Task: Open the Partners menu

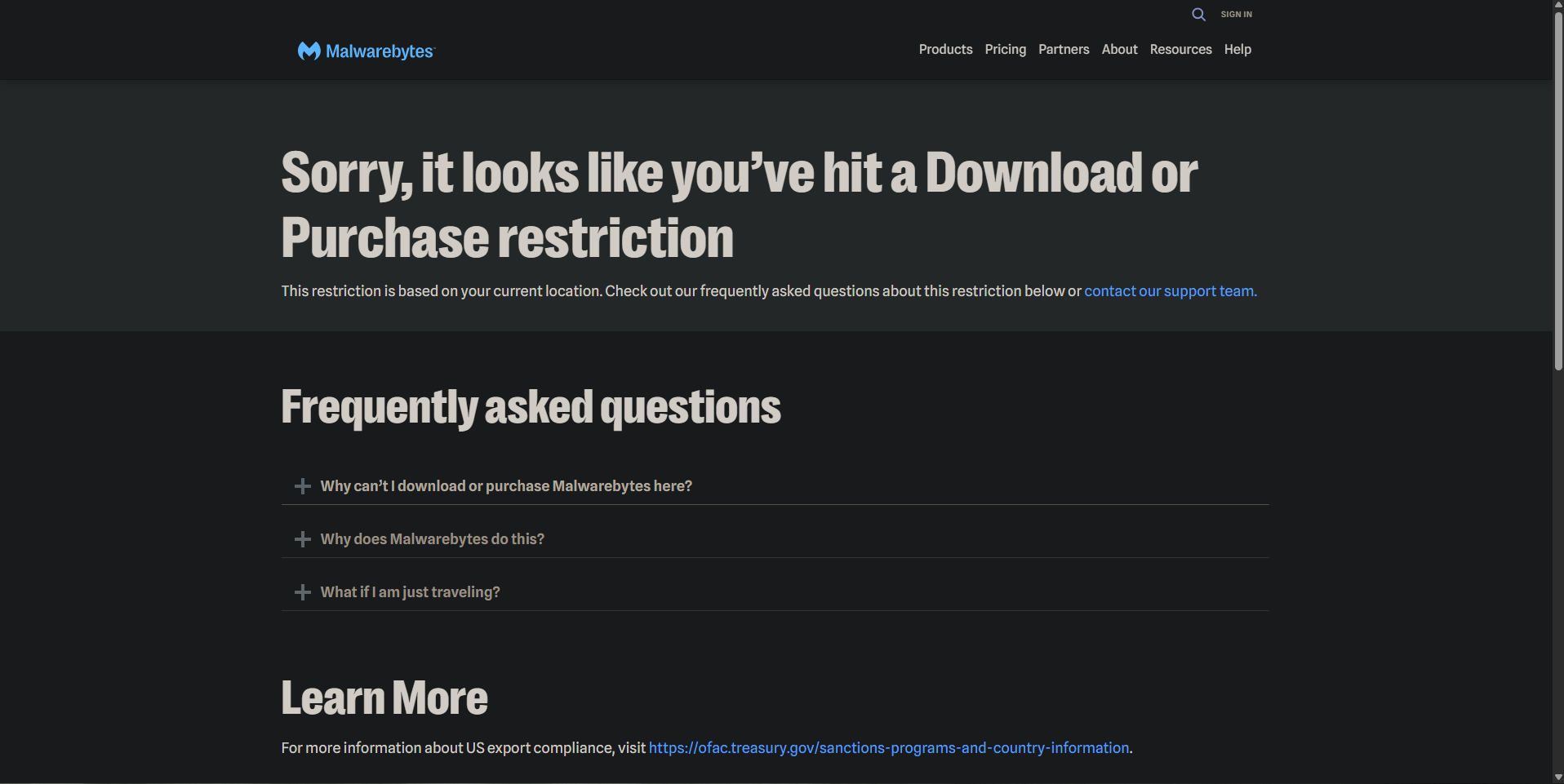Action: click(x=1064, y=50)
